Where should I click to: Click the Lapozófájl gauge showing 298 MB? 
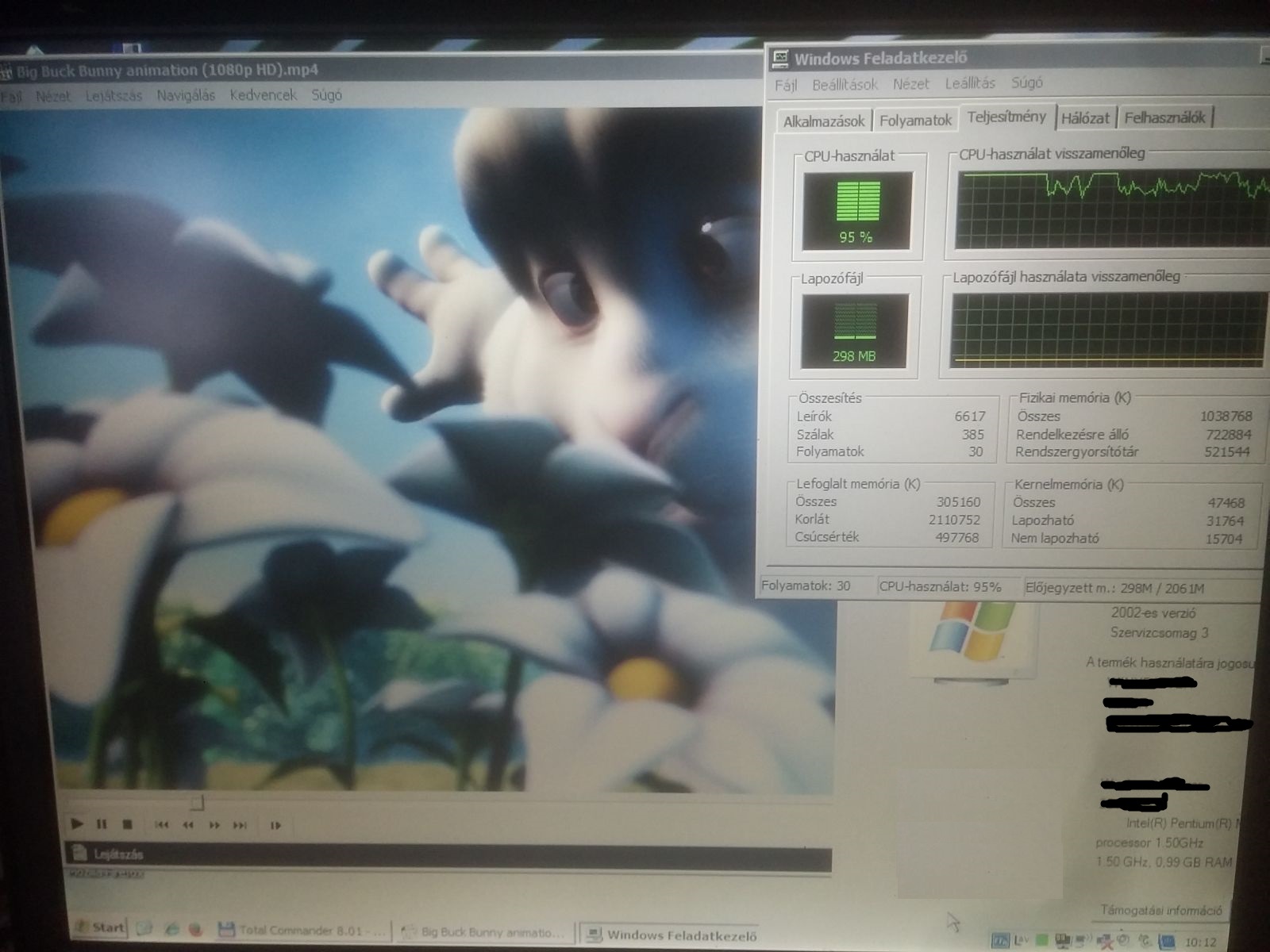[x=854, y=331]
